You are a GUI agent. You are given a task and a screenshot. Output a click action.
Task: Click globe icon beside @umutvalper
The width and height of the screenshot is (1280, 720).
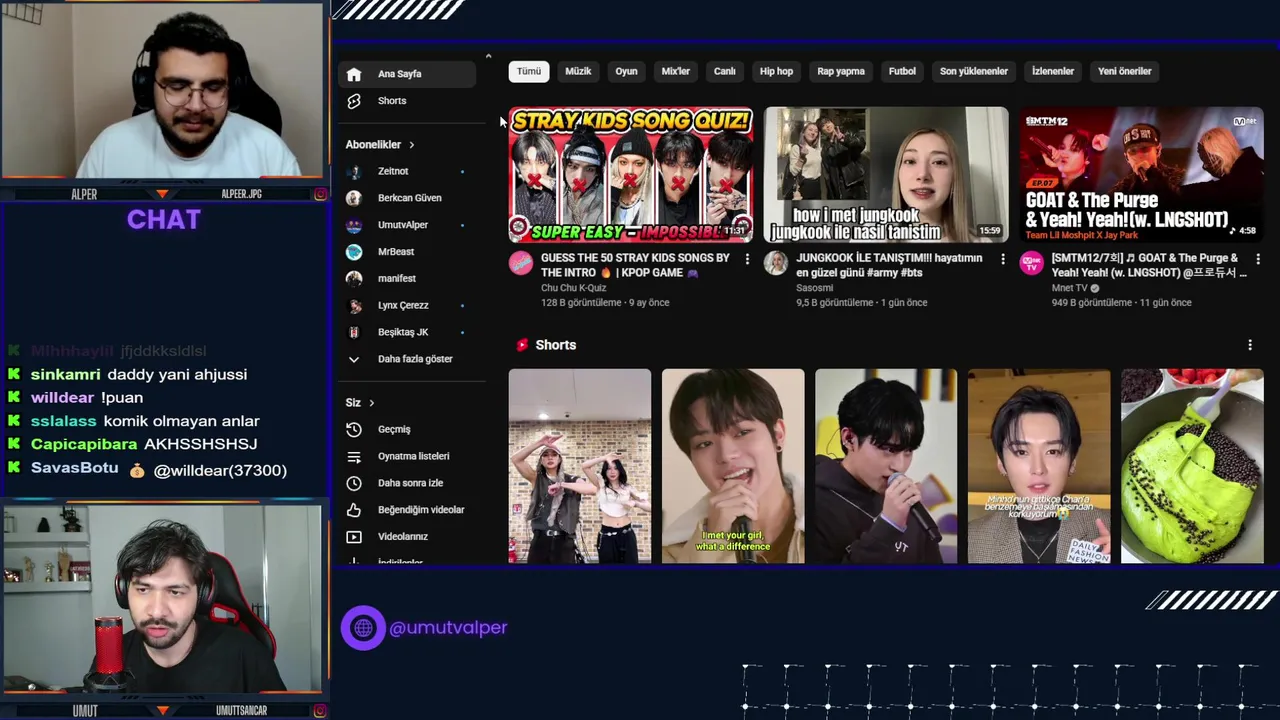[x=363, y=628]
